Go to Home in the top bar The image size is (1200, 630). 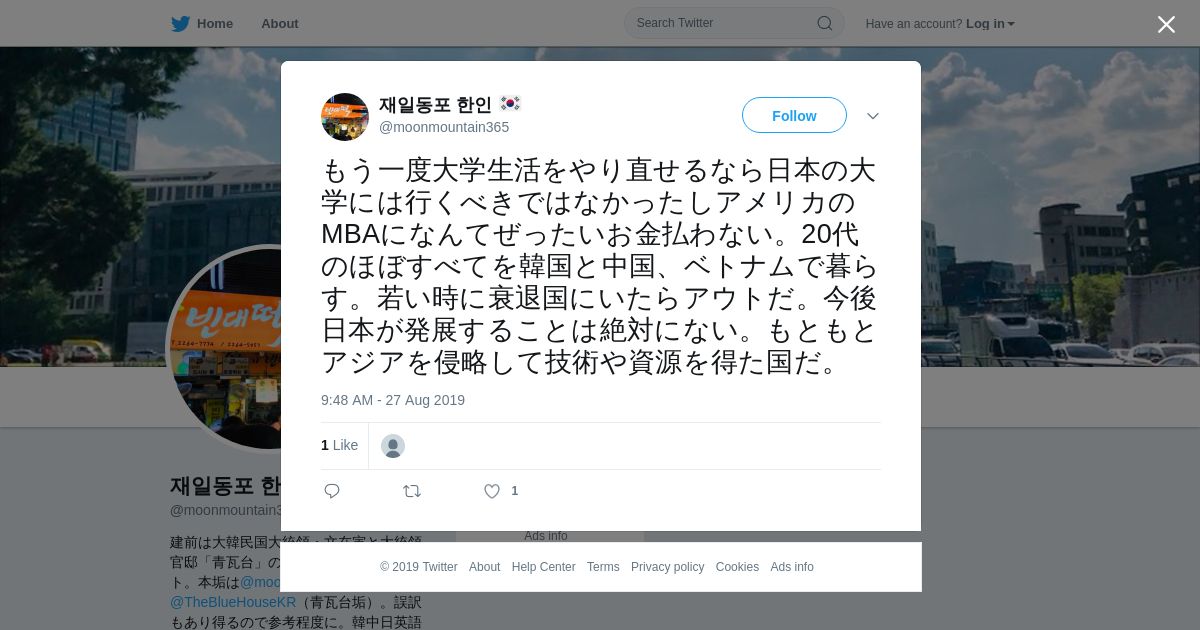[x=215, y=23]
